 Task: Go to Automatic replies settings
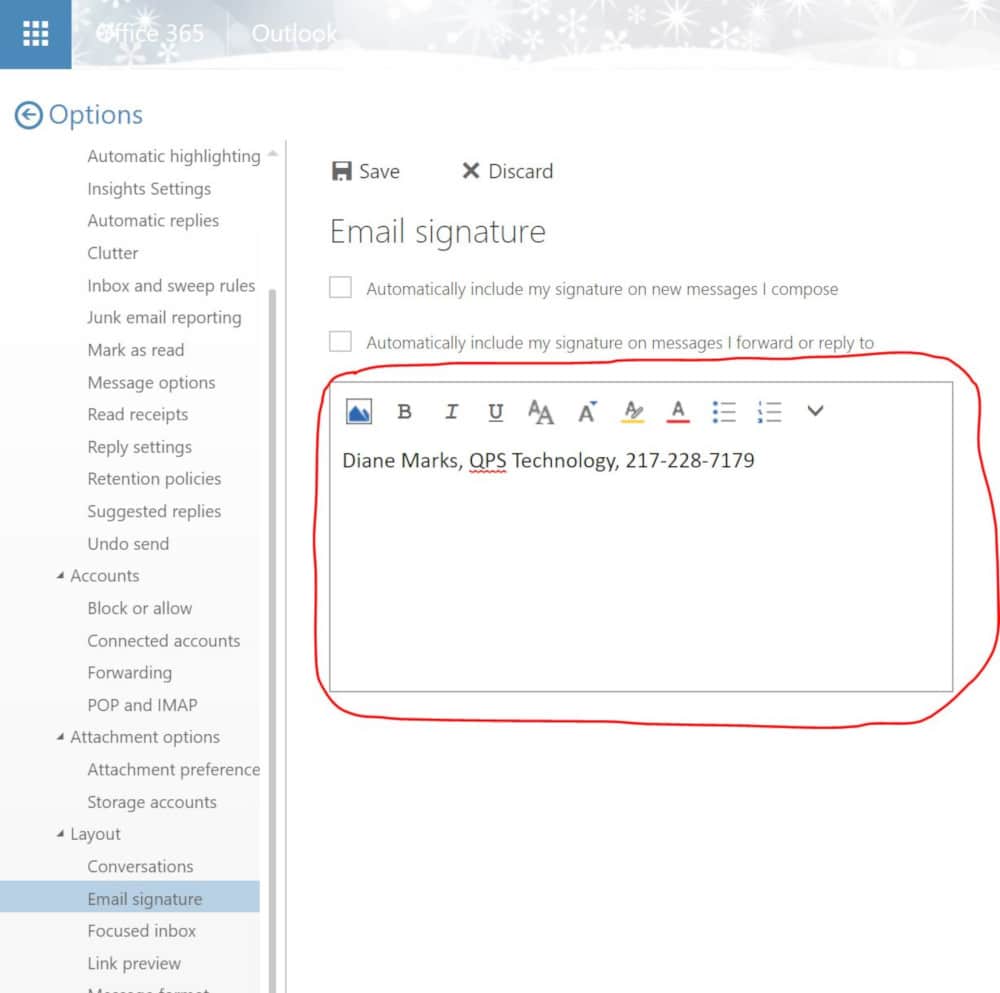click(152, 220)
